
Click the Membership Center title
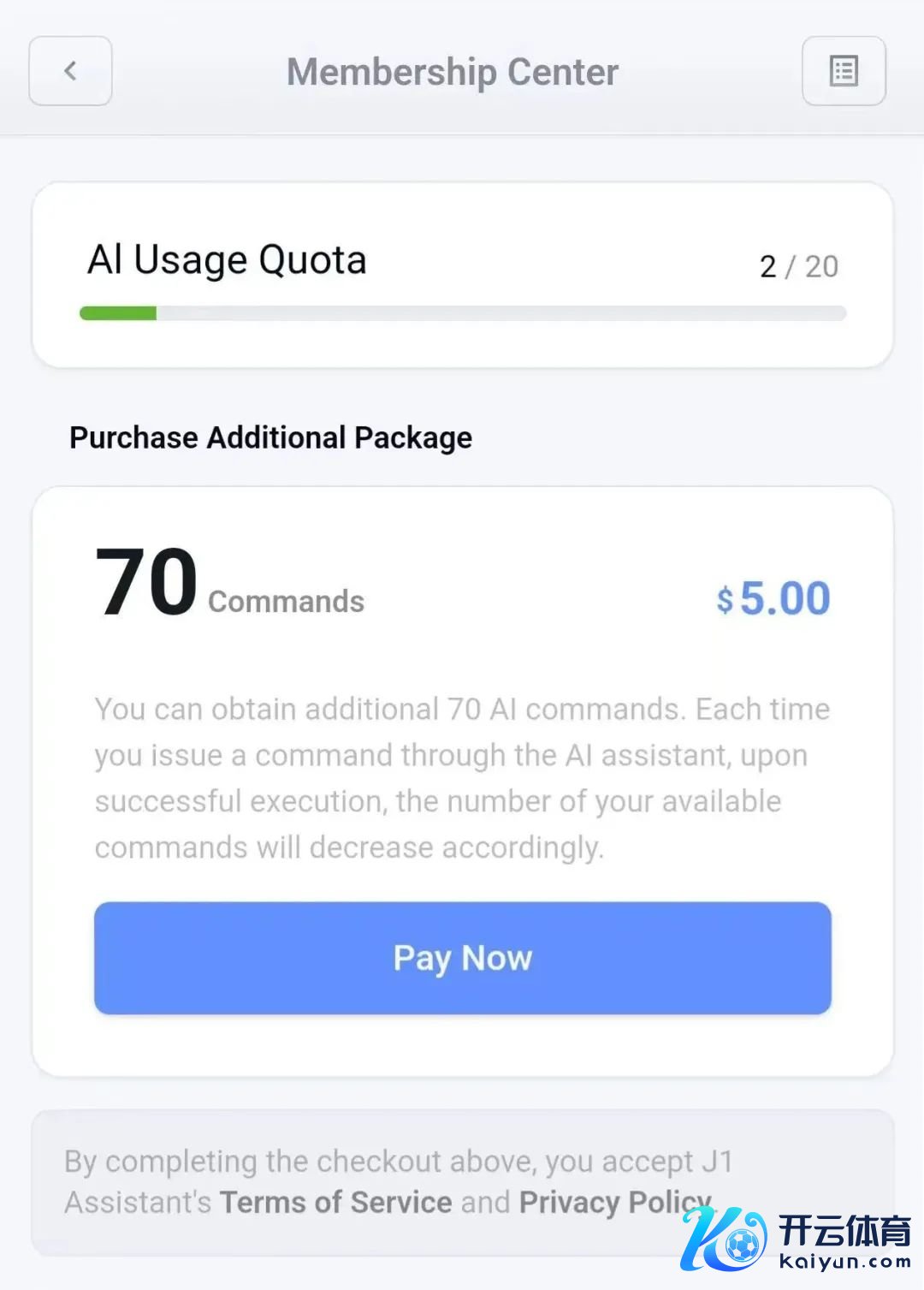coord(453,72)
